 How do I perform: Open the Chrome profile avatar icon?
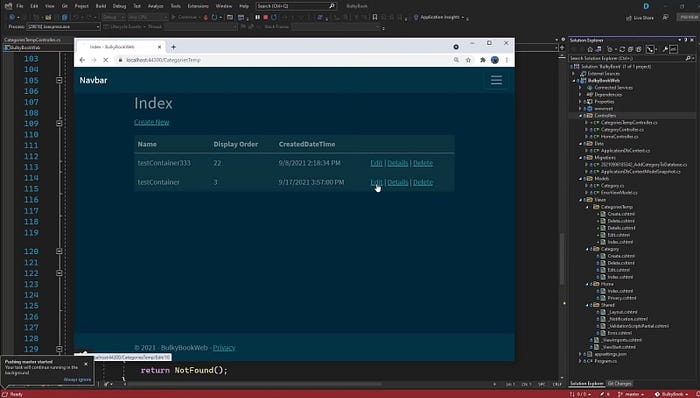point(495,60)
